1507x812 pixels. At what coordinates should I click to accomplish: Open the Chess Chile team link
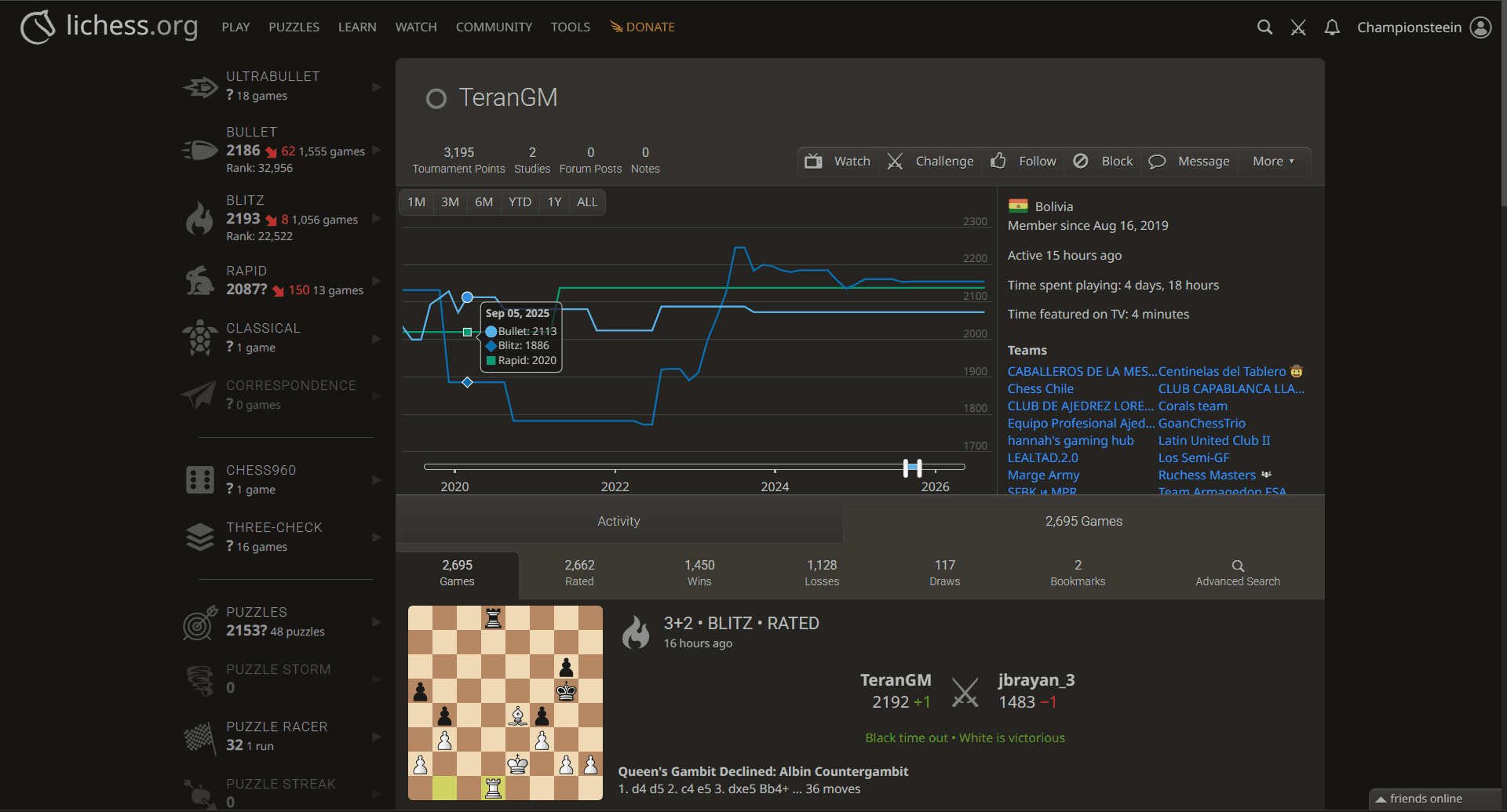point(1040,388)
